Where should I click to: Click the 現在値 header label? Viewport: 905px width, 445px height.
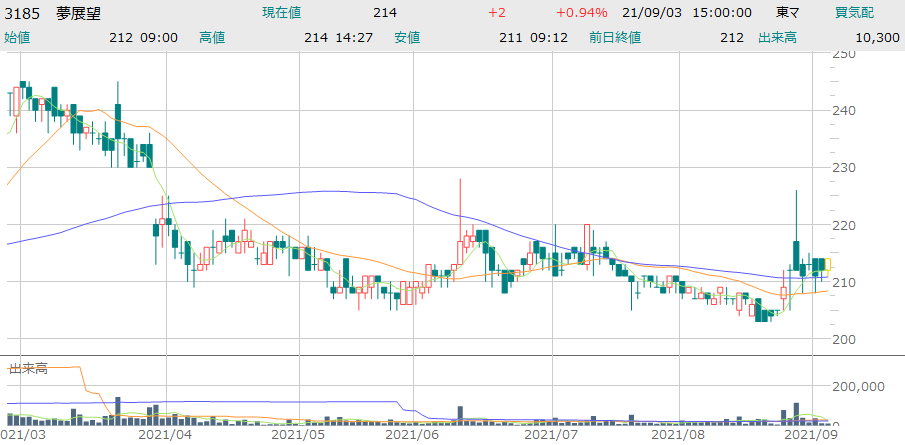pyautogui.click(x=281, y=12)
